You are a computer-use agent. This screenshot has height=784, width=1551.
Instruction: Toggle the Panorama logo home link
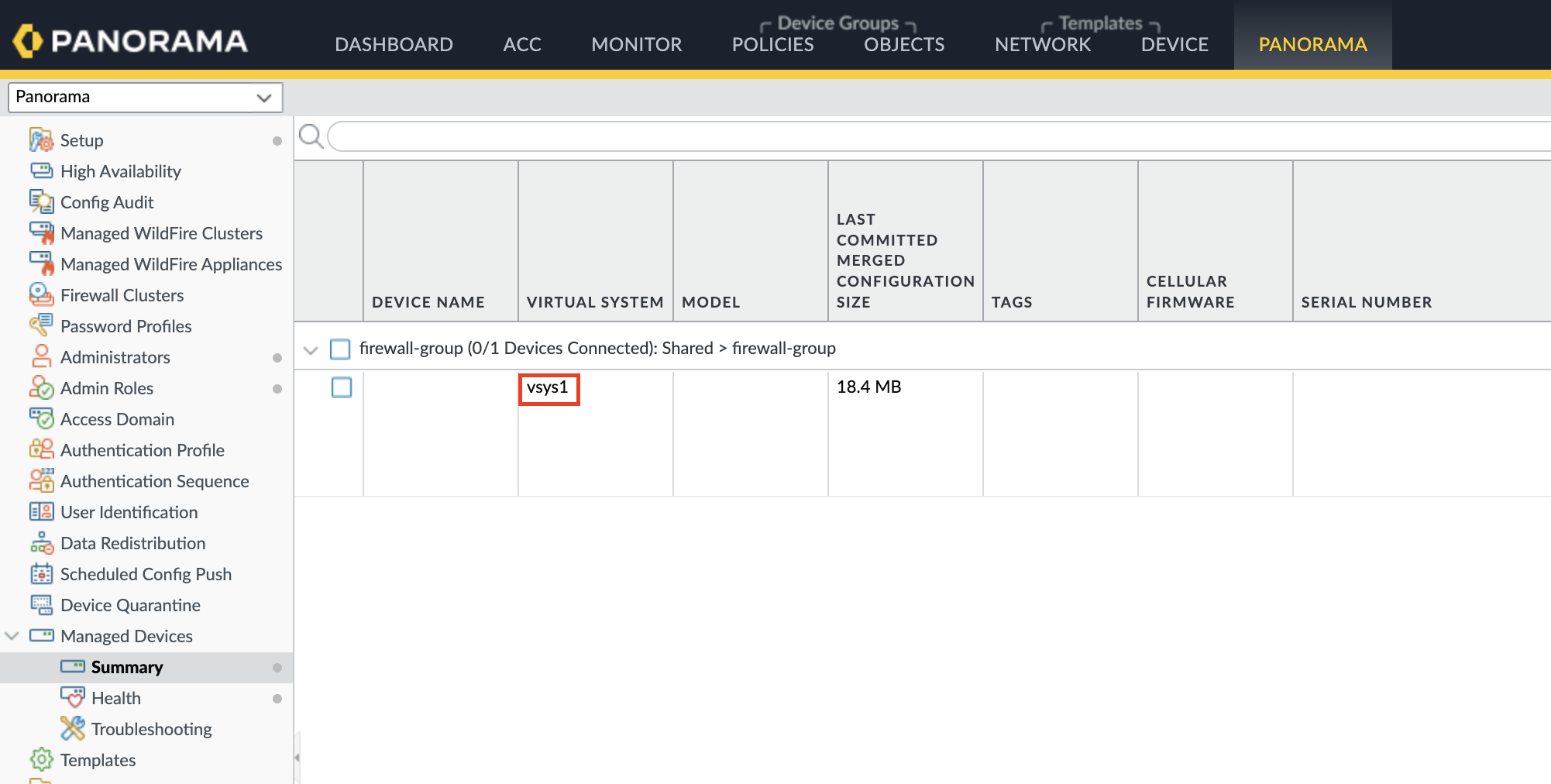[132, 40]
